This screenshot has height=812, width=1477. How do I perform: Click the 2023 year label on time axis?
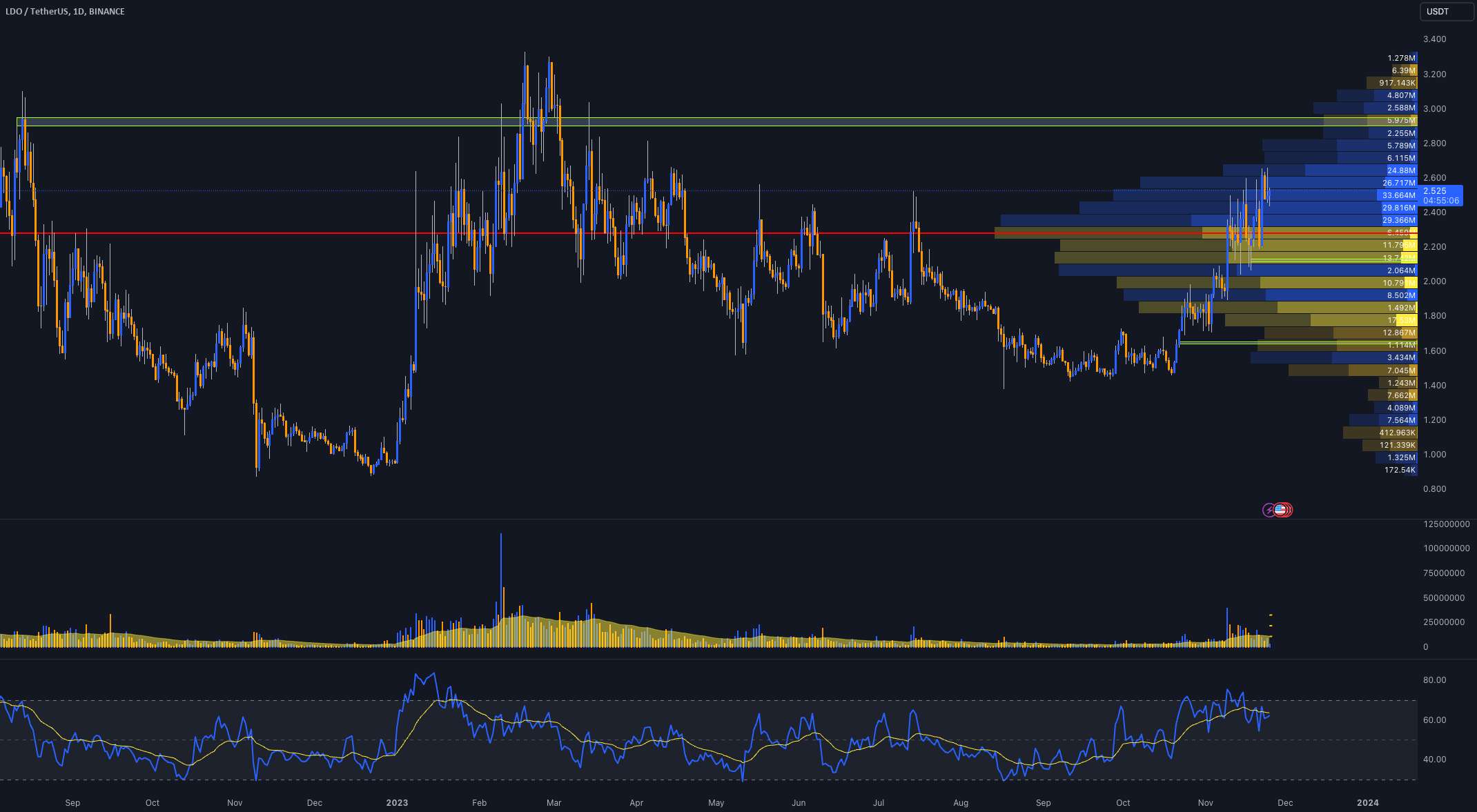pyautogui.click(x=397, y=803)
